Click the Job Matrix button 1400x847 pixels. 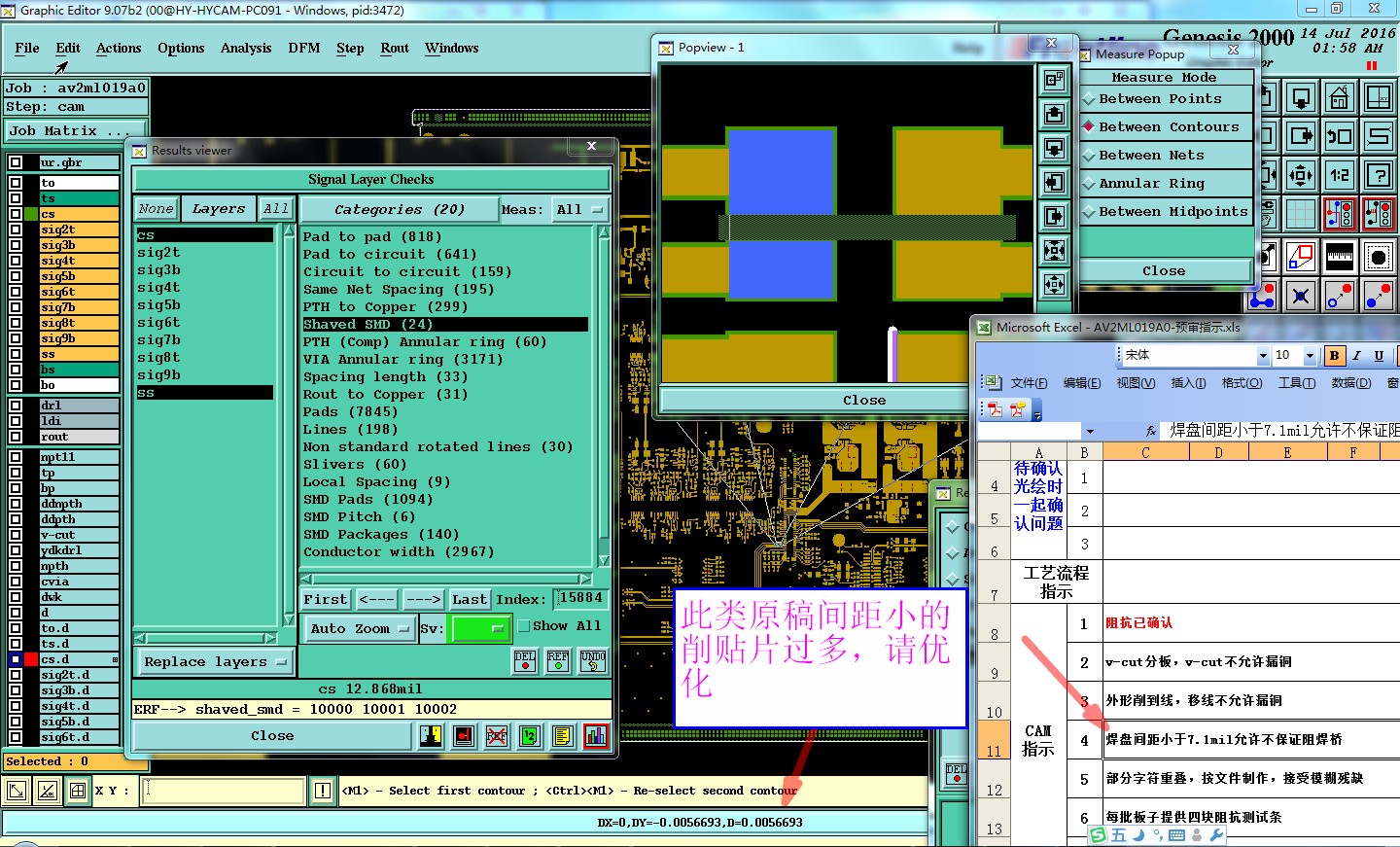coord(76,130)
